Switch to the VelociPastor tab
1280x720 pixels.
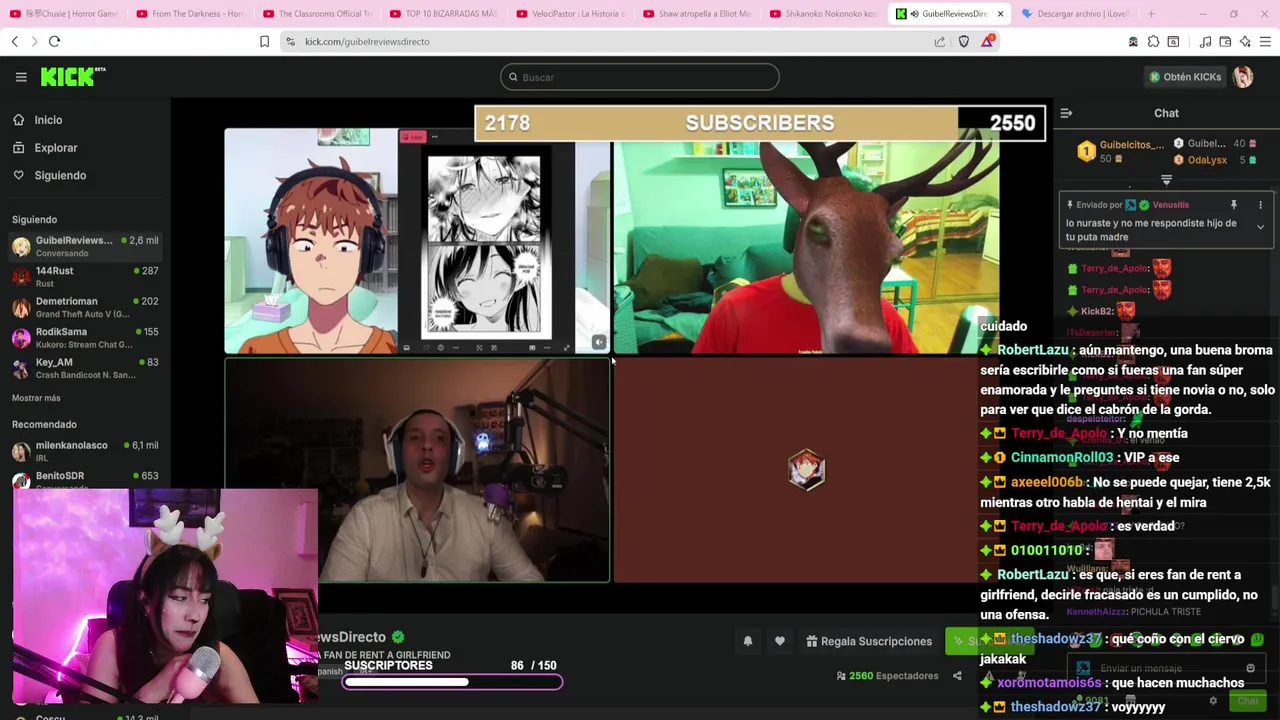tap(572, 14)
